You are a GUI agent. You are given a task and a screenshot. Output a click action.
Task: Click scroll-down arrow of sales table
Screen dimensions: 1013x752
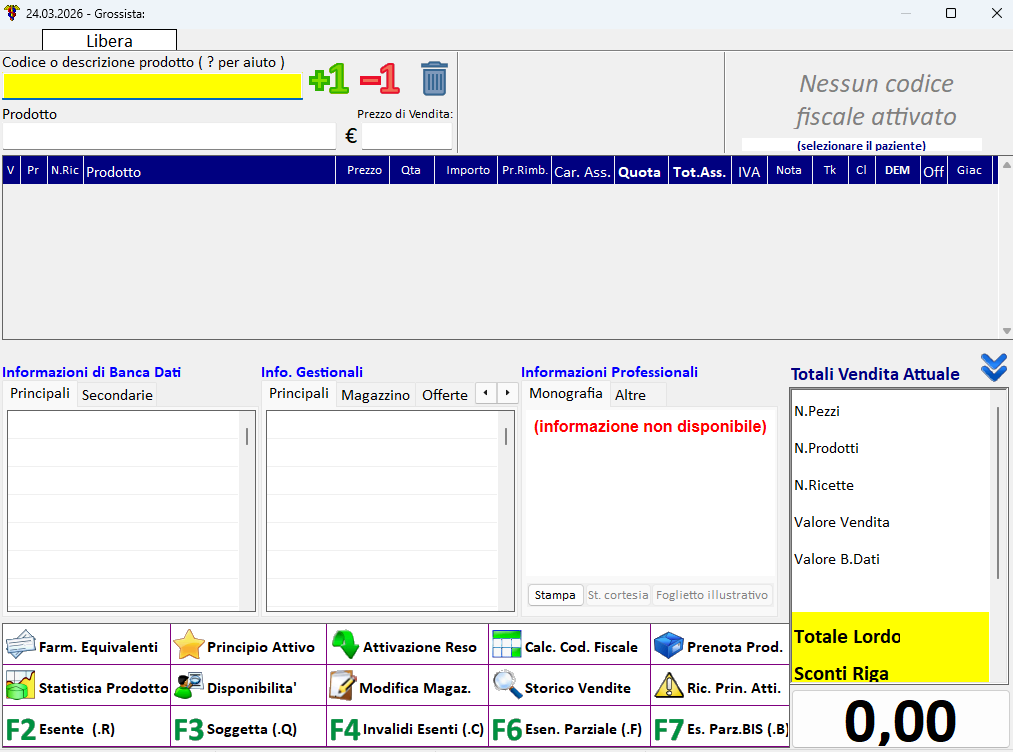tap(1007, 331)
